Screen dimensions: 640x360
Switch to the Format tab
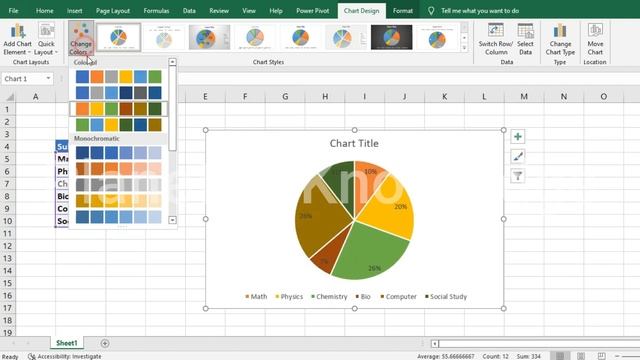(x=403, y=11)
